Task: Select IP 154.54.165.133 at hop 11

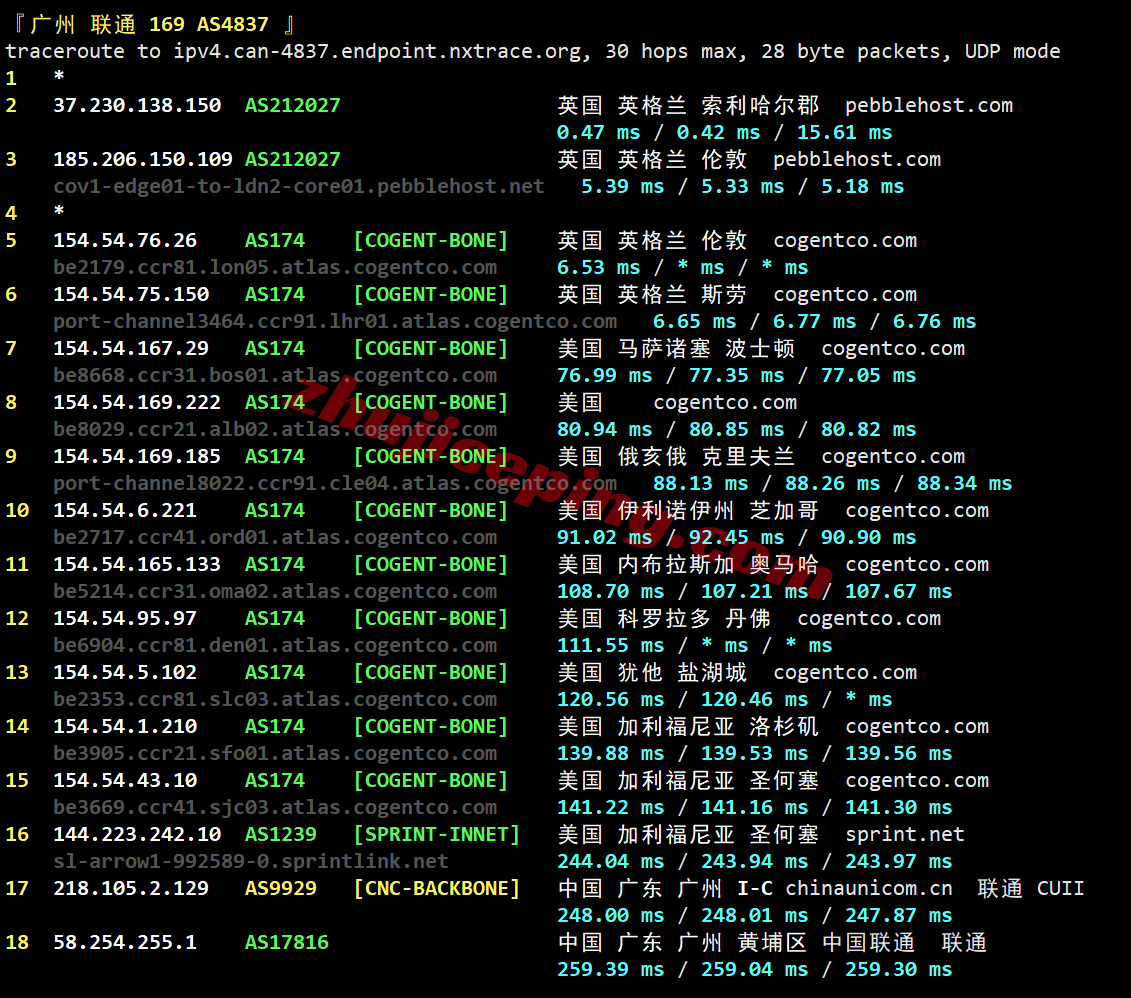Action: pyautogui.click(x=137, y=565)
